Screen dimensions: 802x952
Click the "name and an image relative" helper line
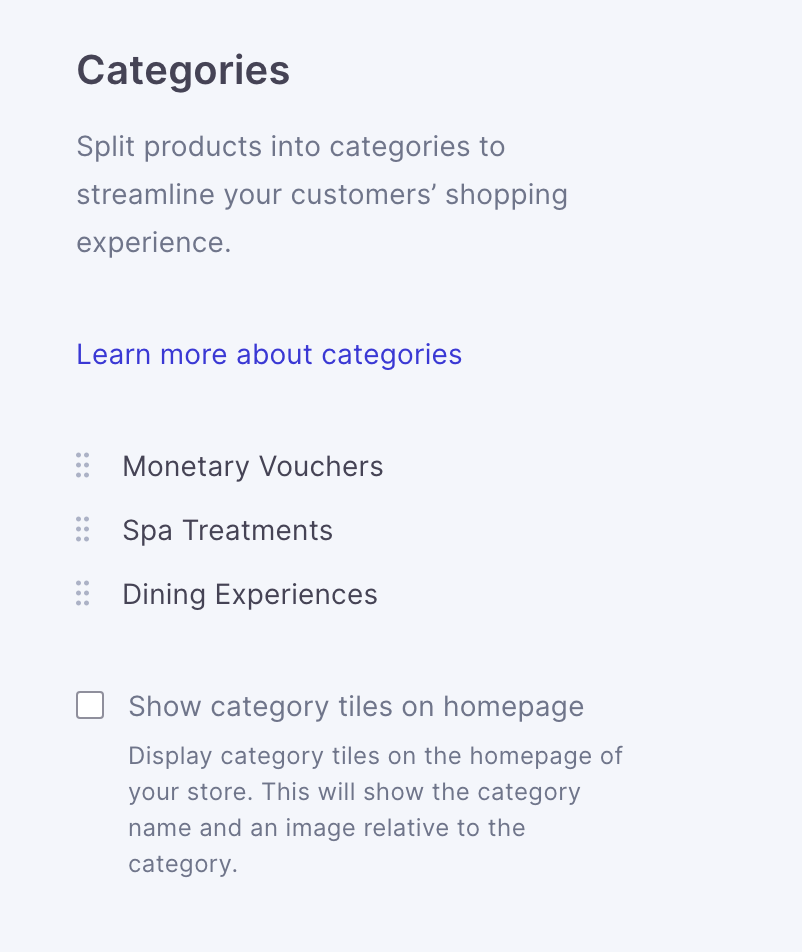coord(326,828)
